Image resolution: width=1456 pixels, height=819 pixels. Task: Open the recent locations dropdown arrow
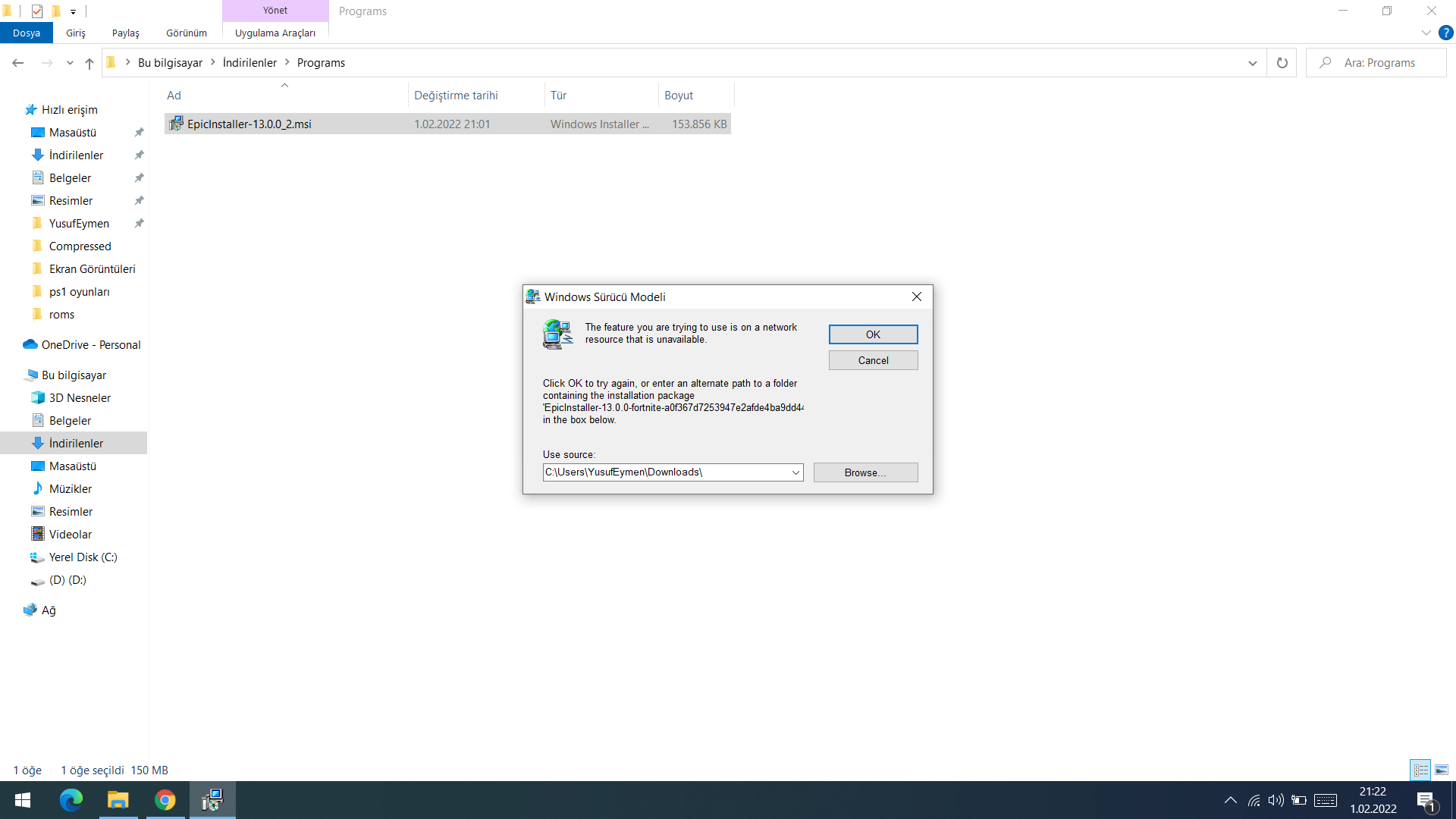coord(70,63)
